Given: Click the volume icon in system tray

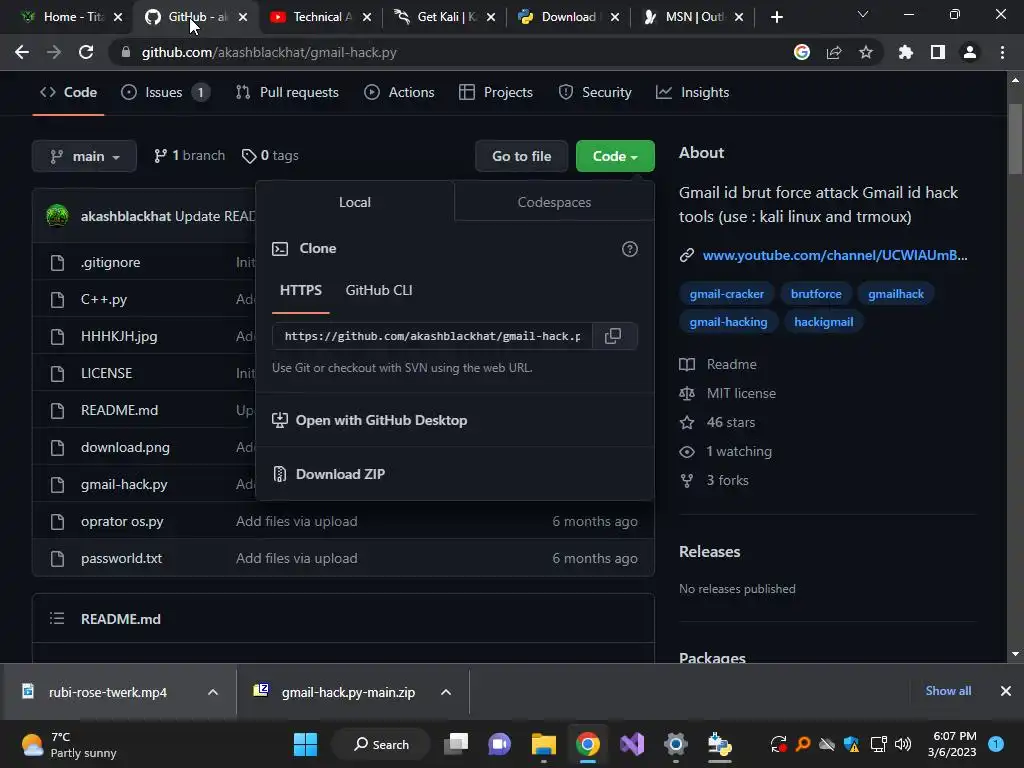Looking at the screenshot, I should coord(903,744).
